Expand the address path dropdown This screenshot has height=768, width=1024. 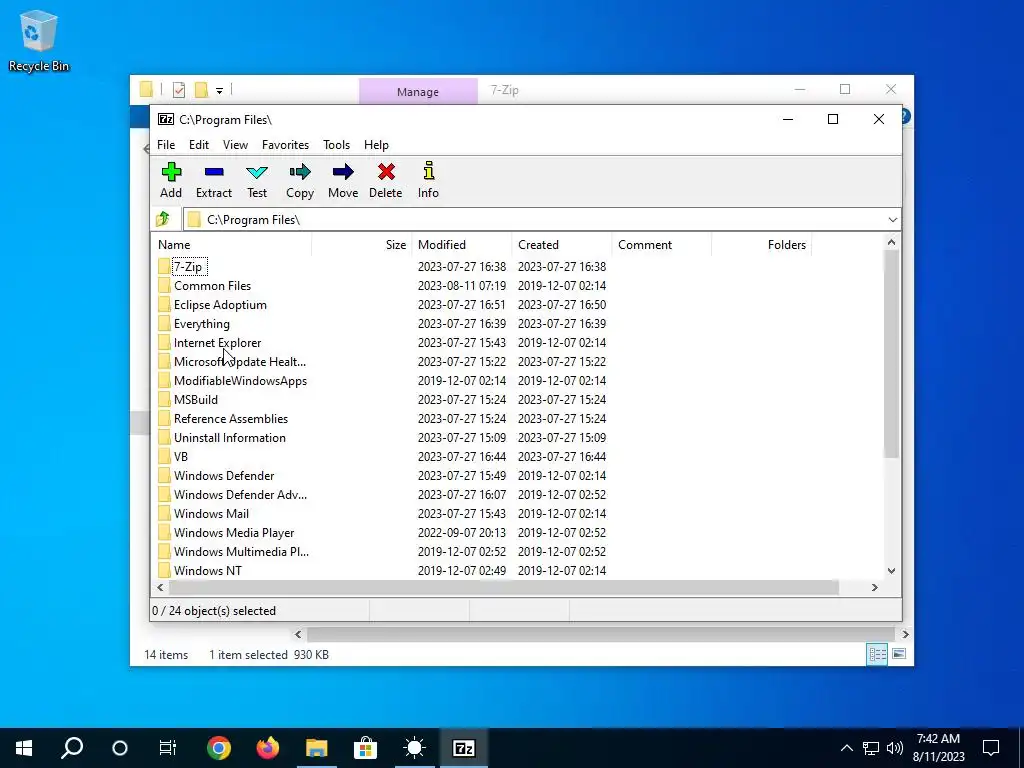[x=893, y=219]
